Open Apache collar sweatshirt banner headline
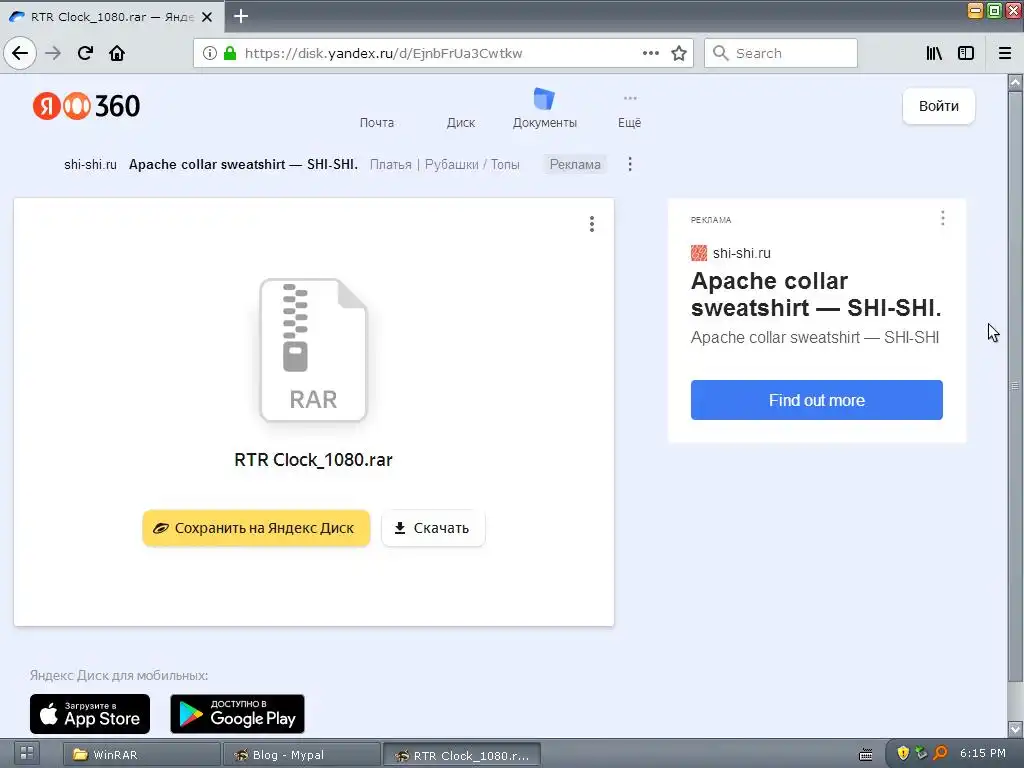Viewport: 1024px width, 768px height. point(243,165)
